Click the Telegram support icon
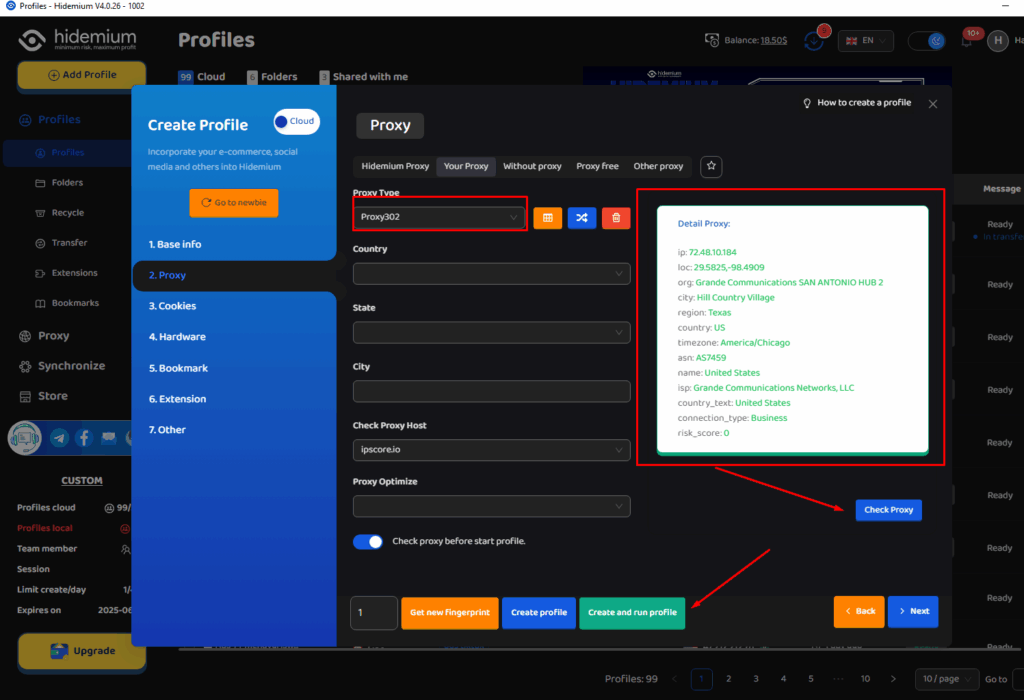This screenshot has width=1024, height=700. pyautogui.click(x=59, y=438)
